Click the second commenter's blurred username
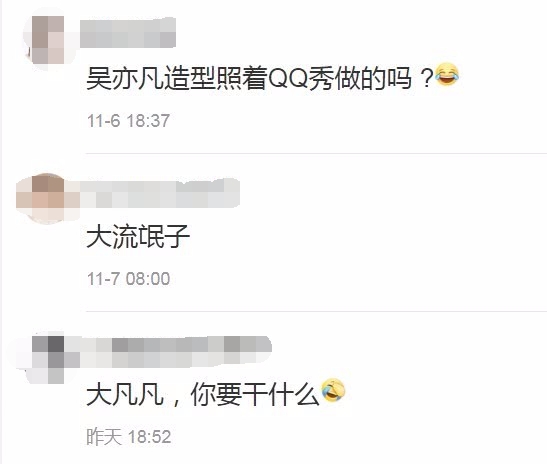 (160, 194)
